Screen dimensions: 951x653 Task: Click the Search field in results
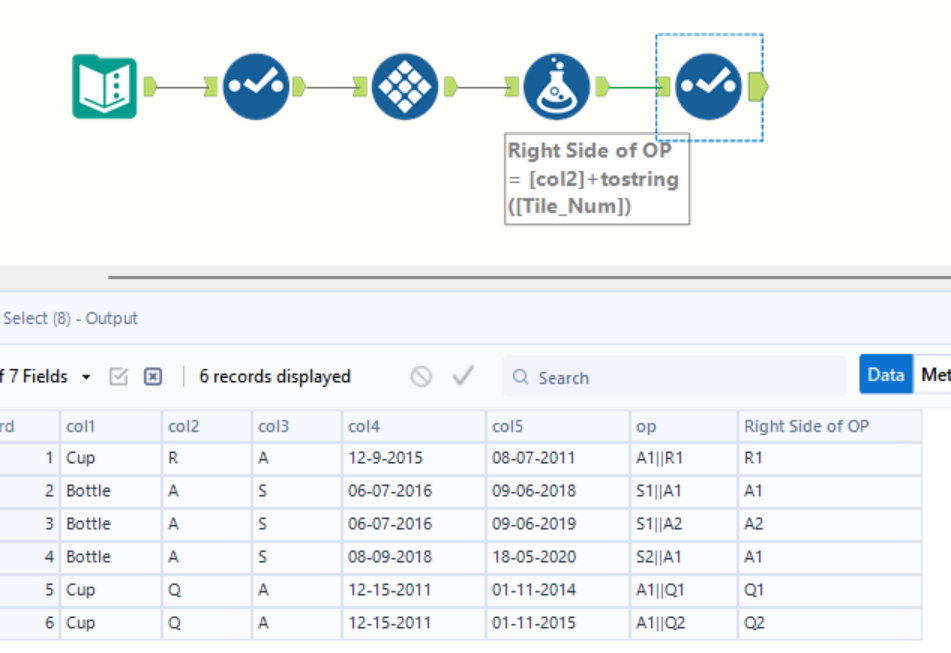pyautogui.click(x=675, y=377)
